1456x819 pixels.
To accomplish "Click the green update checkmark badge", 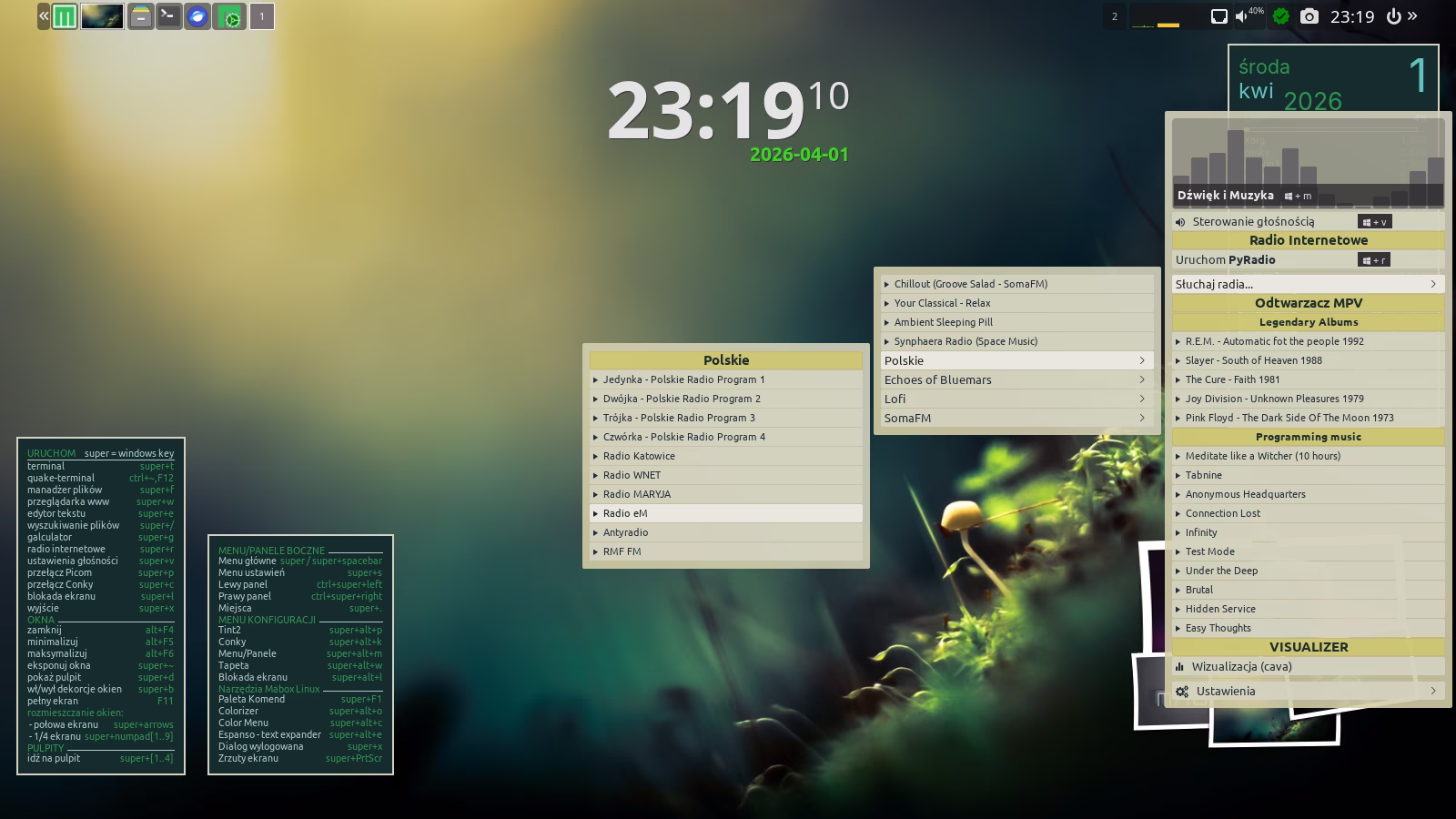I will tap(1281, 16).
